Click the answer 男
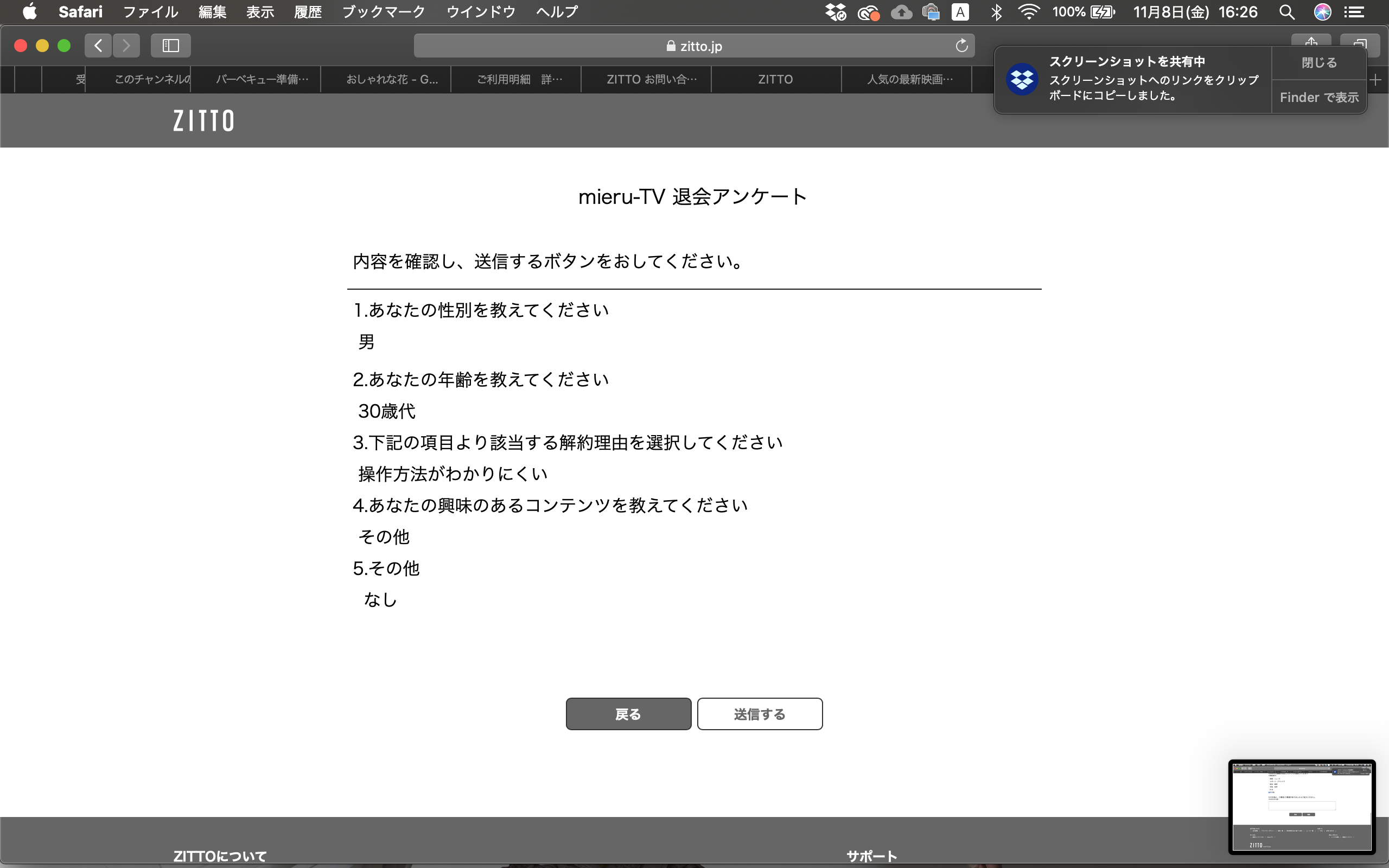The image size is (1389, 868). pyautogui.click(x=366, y=342)
